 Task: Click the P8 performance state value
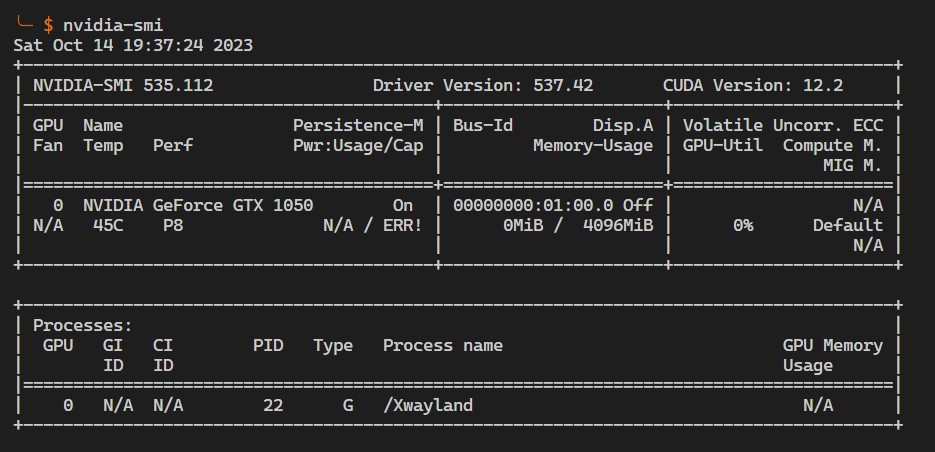173,225
